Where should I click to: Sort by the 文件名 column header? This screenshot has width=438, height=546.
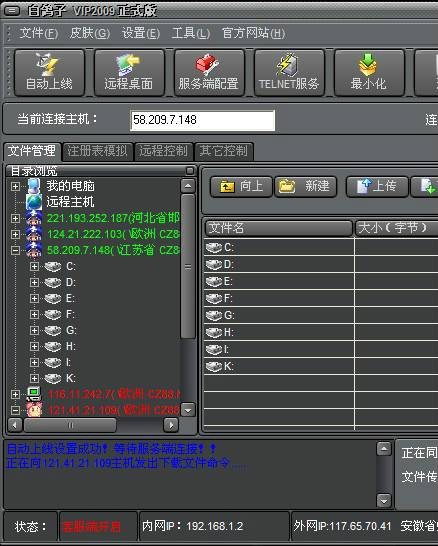click(279, 228)
